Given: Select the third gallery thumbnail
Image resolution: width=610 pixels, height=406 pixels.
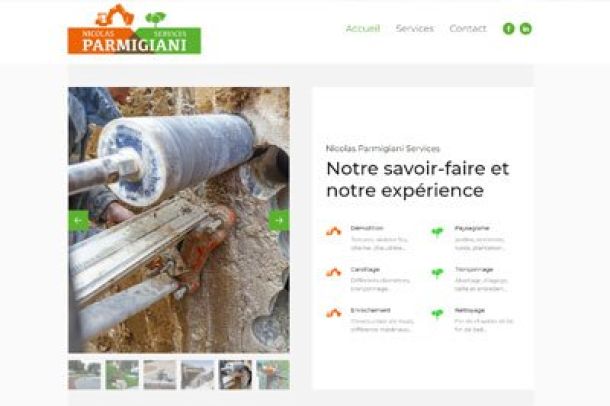Looking at the screenshot, I should pos(160,375).
